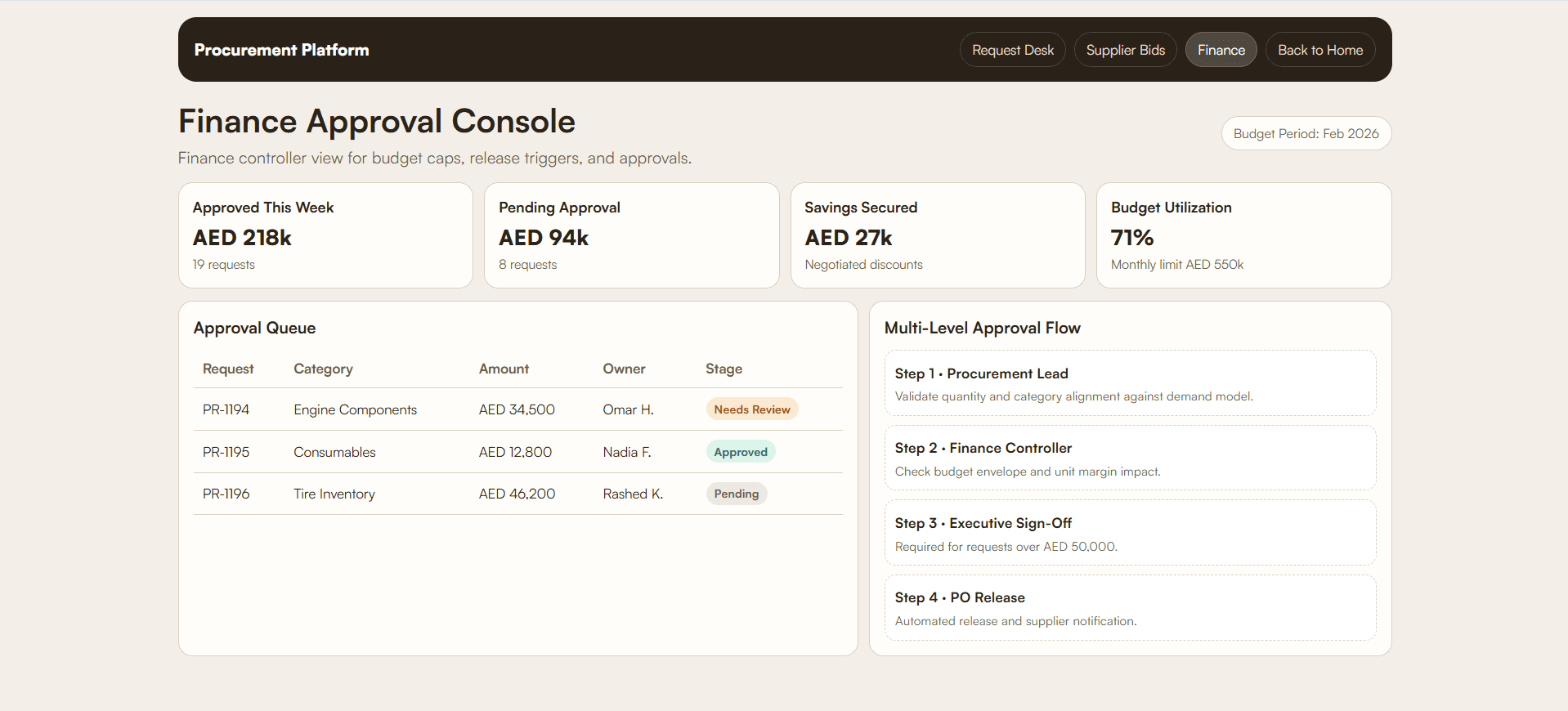The image size is (1568, 711).
Task: Go Back to Home
Action: pyautogui.click(x=1319, y=50)
